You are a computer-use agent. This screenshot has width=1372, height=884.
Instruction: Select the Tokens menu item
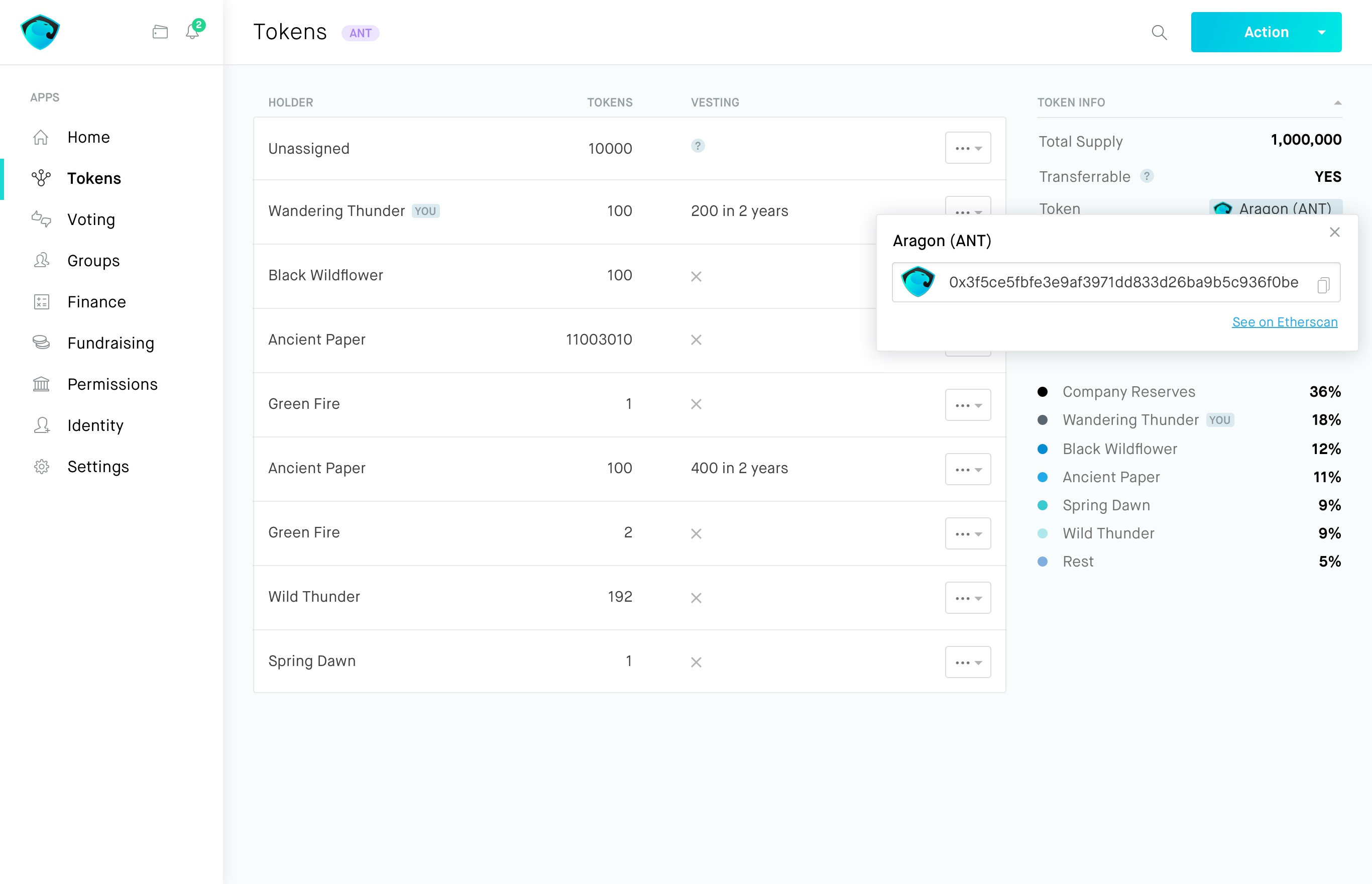pyautogui.click(x=94, y=178)
